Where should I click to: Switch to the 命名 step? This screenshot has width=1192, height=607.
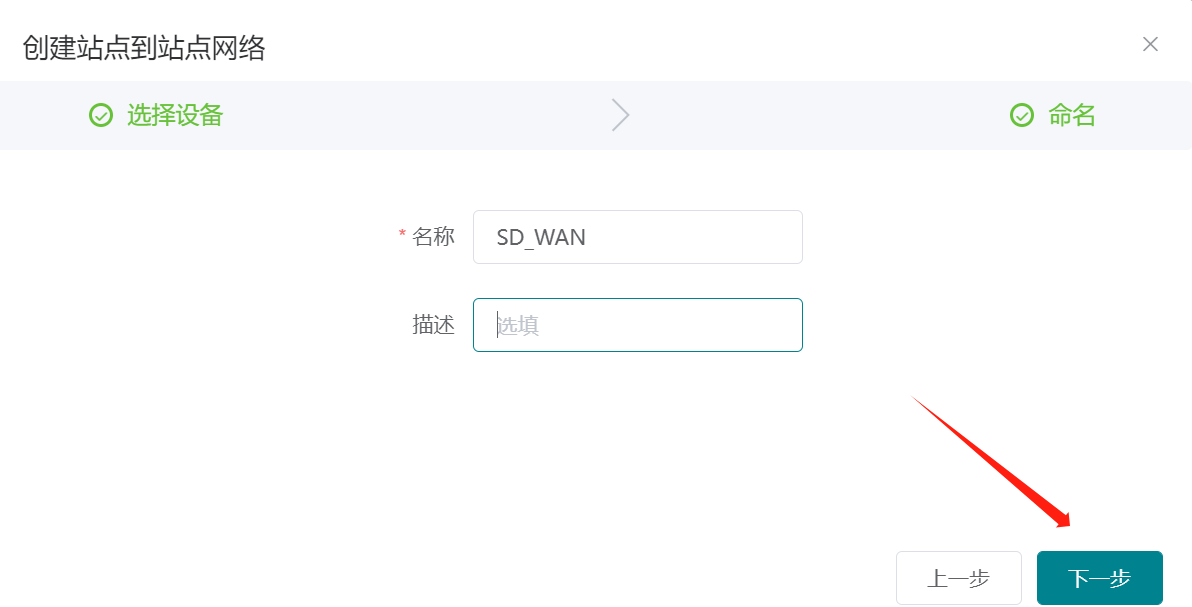point(1071,116)
